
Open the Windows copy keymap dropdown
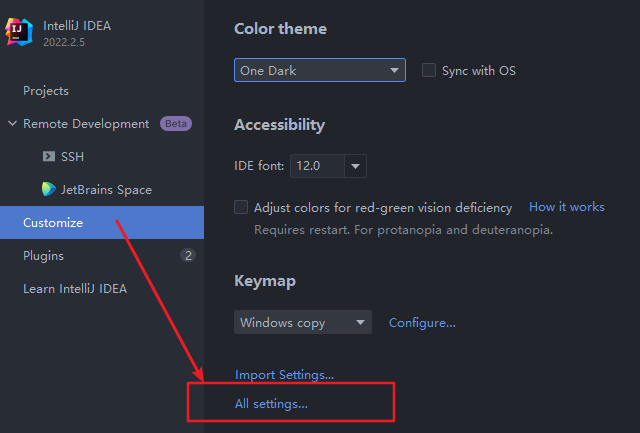tap(303, 322)
